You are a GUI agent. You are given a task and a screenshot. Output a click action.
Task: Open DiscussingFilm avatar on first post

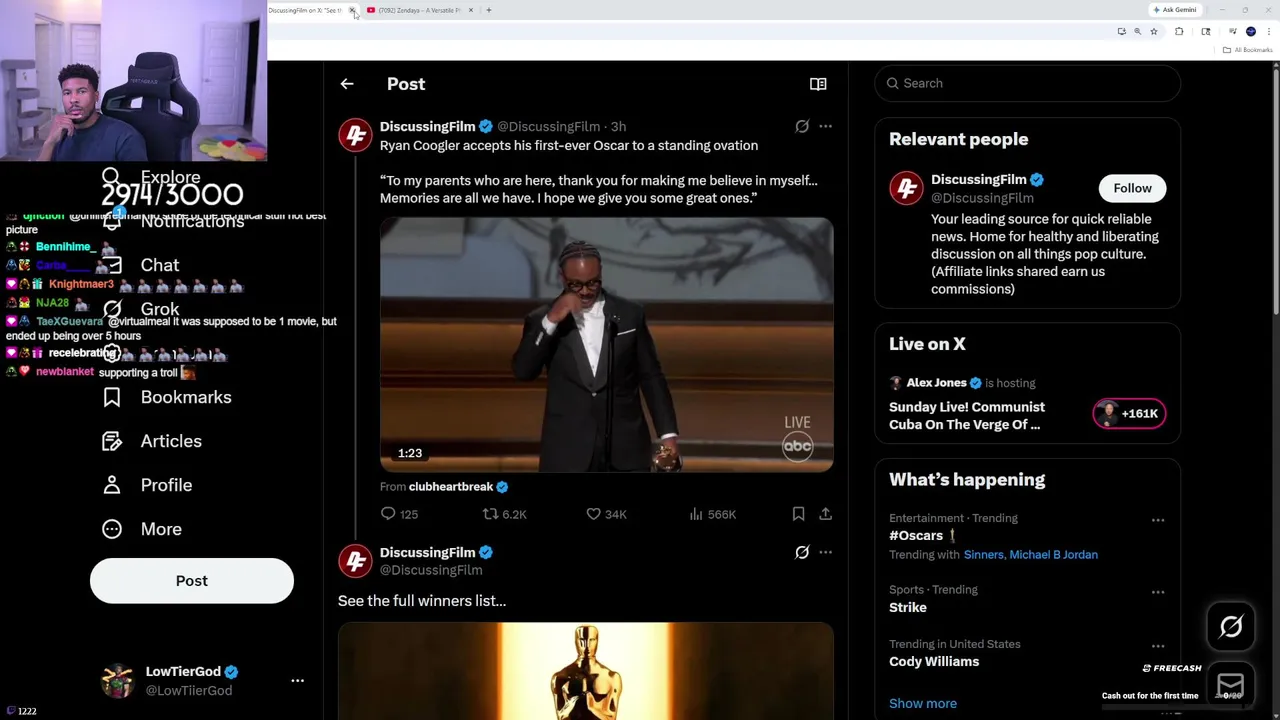pyautogui.click(x=355, y=135)
